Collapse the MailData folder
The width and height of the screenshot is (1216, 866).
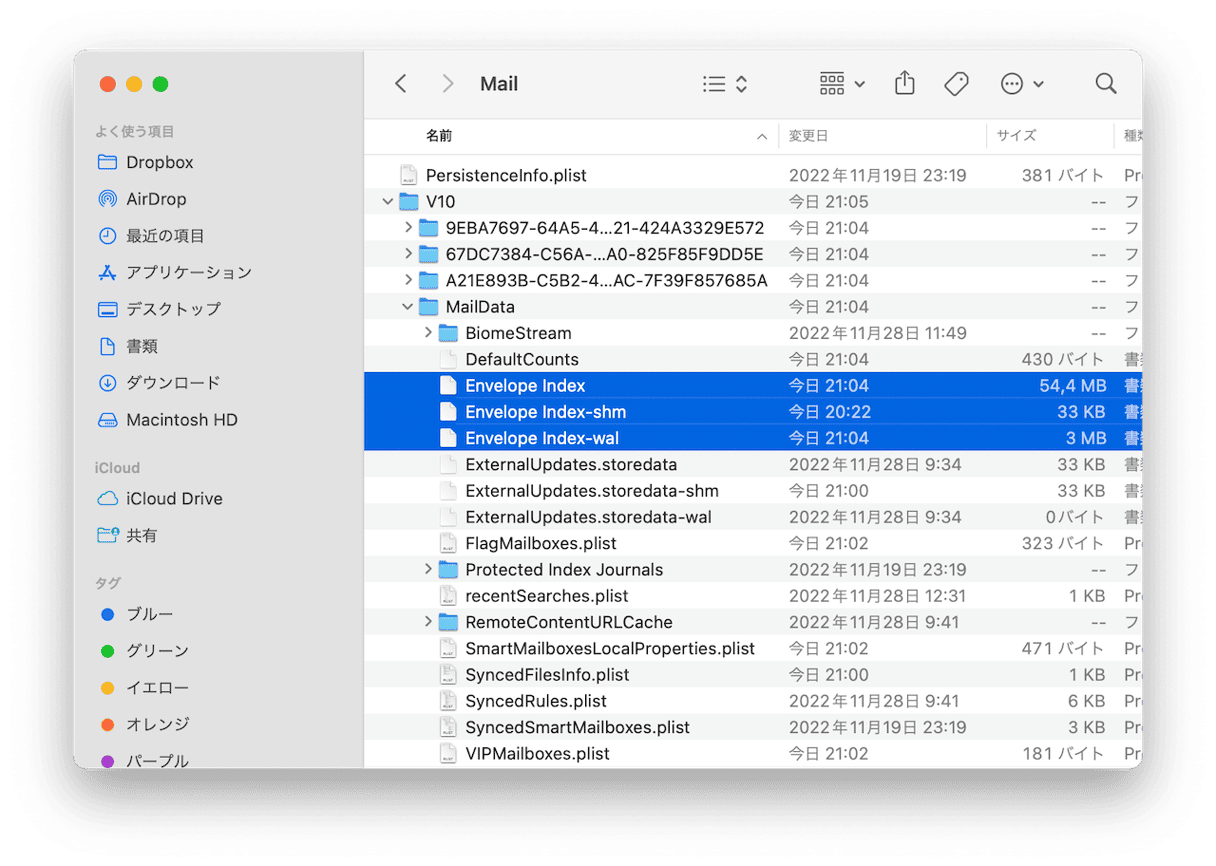(x=408, y=307)
